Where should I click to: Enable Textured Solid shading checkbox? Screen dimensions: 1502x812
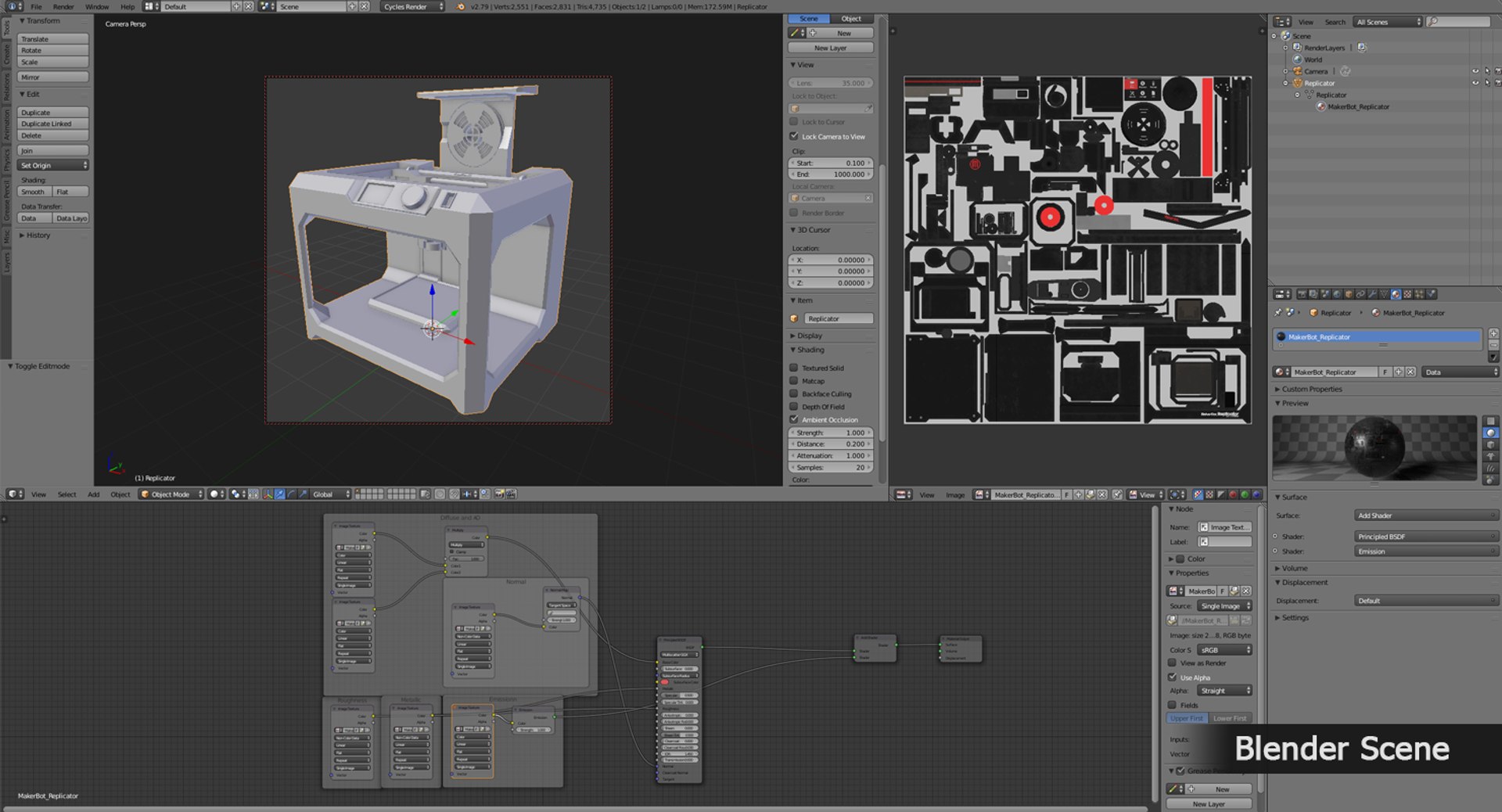coord(794,368)
